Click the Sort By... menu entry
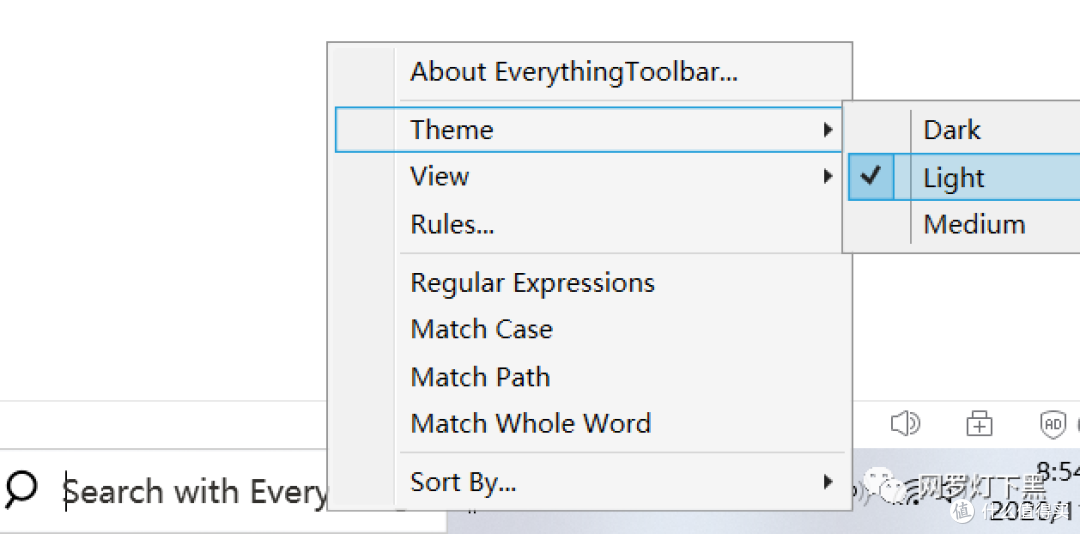Image resolution: width=1080 pixels, height=534 pixels. [463, 482]
